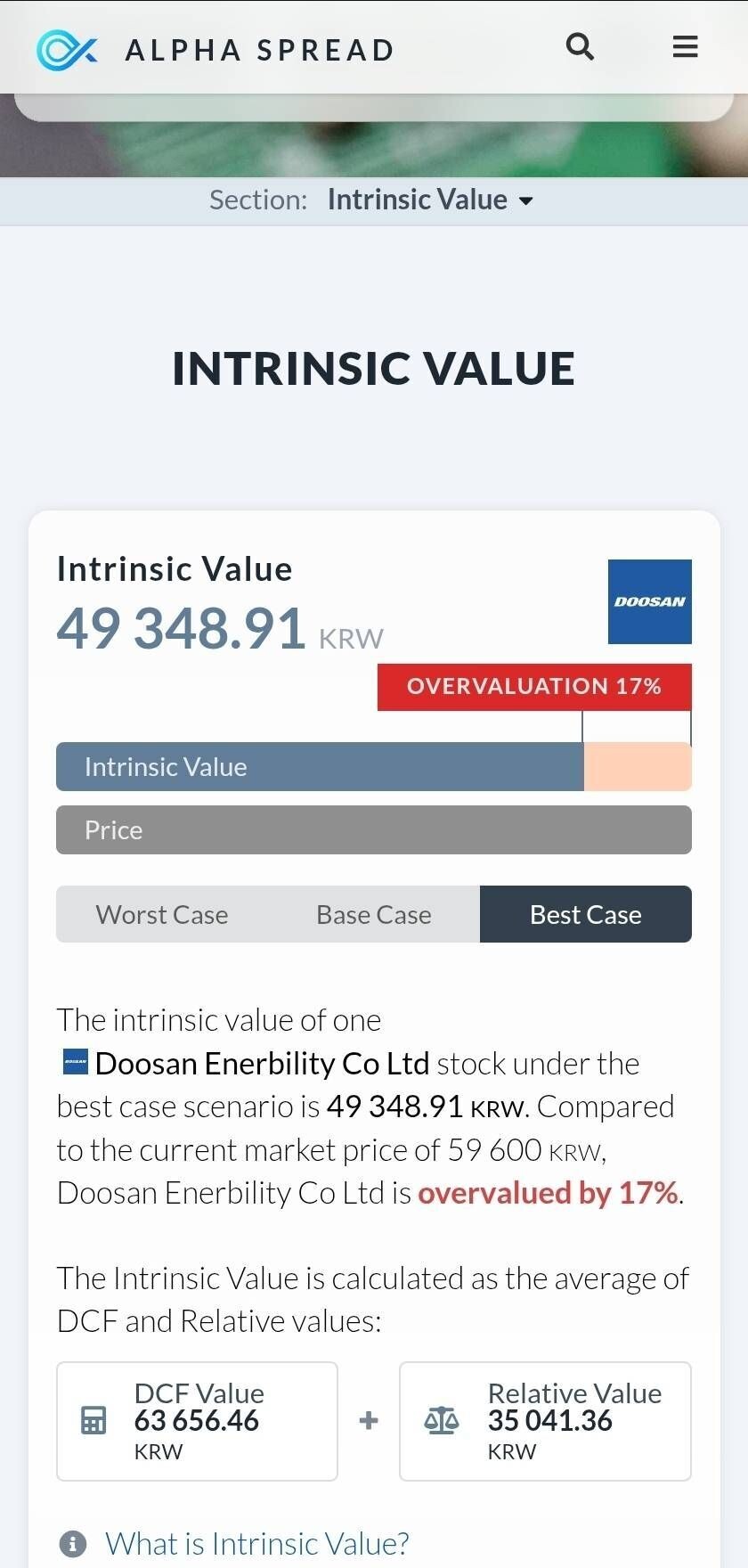Screen dimensions: 748x1568
Task: Switch to the Base Case scenario
Action: tap(374, 914)
